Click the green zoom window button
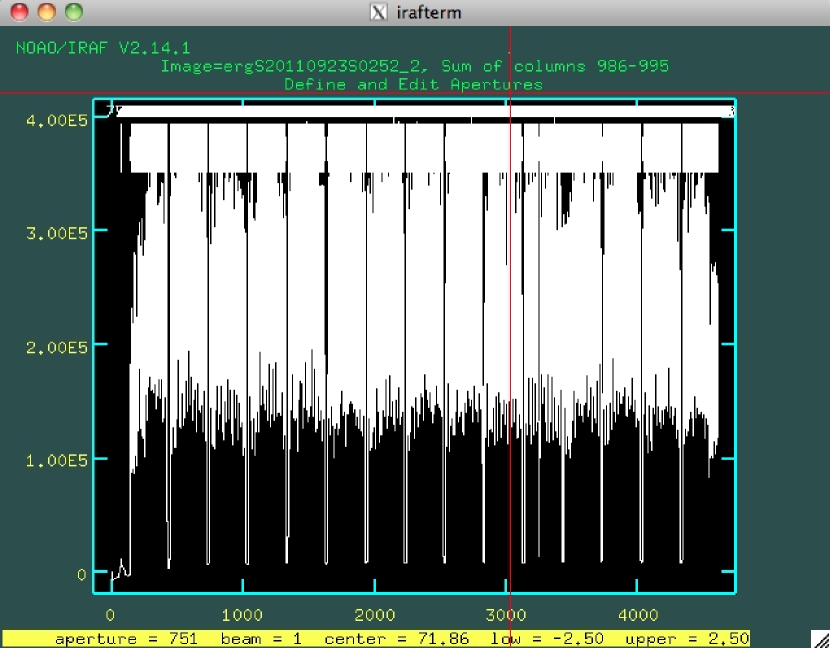 tap(73, 13)
